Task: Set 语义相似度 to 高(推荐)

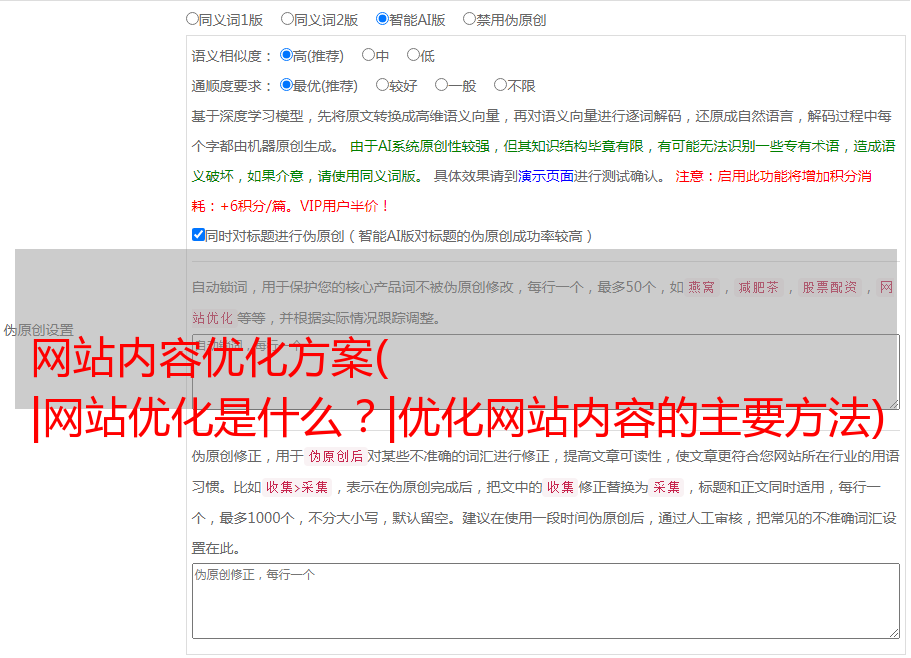Action: tap(286, 55)
